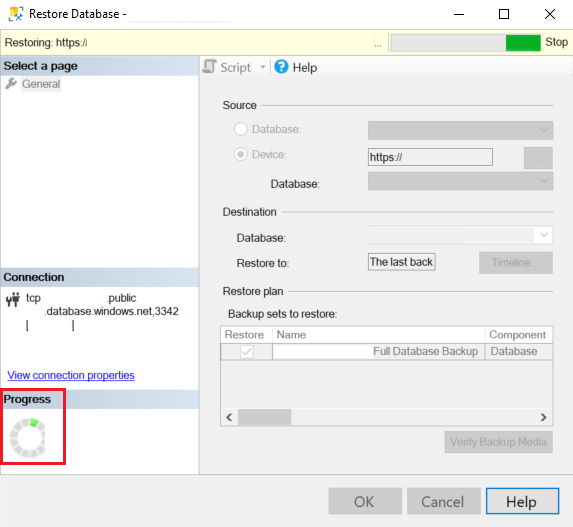573x527 pixels.
Task: Click the bottom Help button
Action: coord(523,501)
